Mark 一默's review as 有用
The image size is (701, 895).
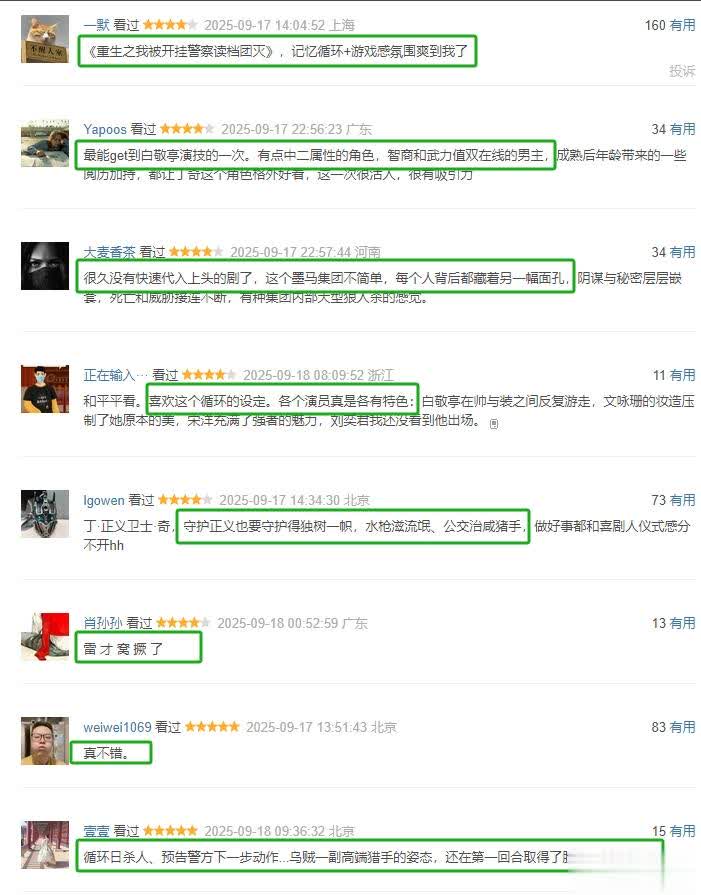682,25
